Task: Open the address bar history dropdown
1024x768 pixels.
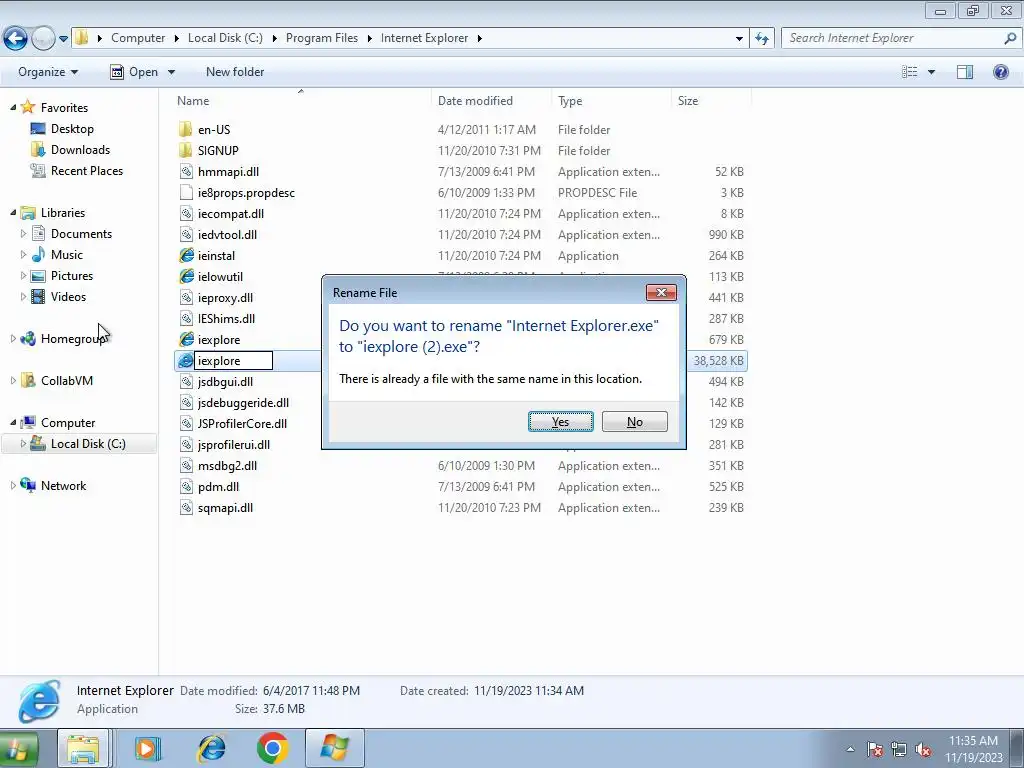Action: tap(739, 39)
